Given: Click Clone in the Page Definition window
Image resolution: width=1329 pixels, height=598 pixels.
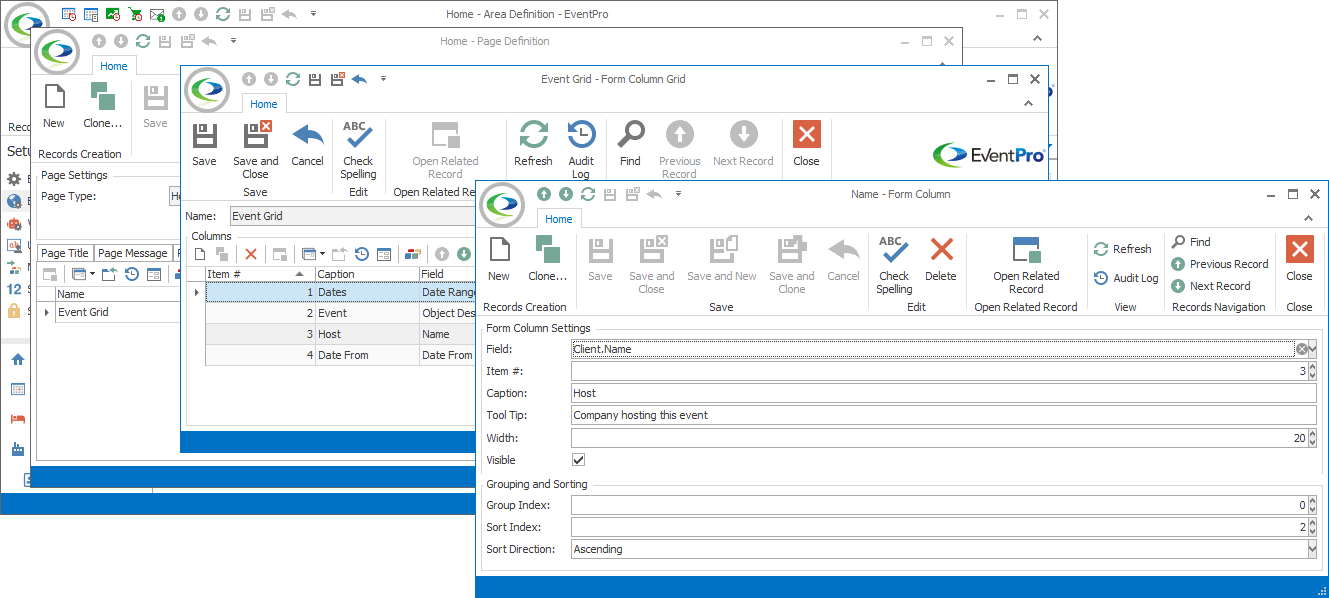Looking at the screenshot, I should (102, 106).
